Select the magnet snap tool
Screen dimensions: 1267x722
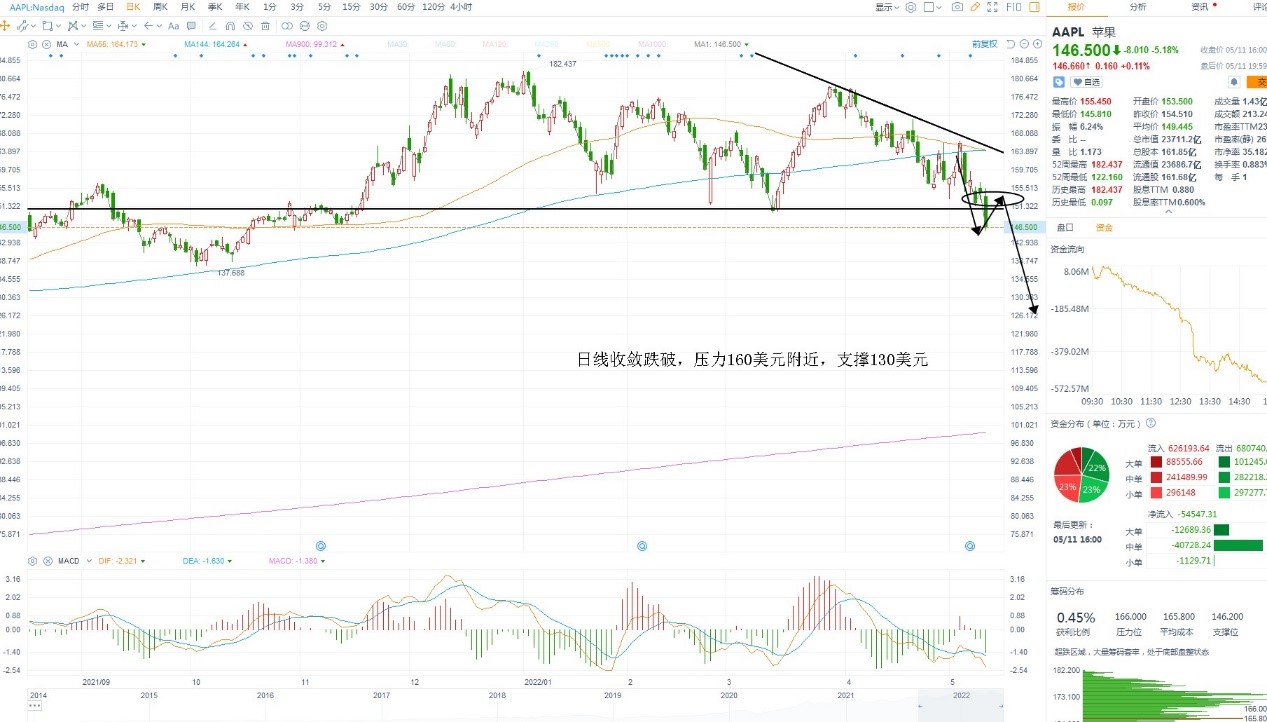pos(230,26)
